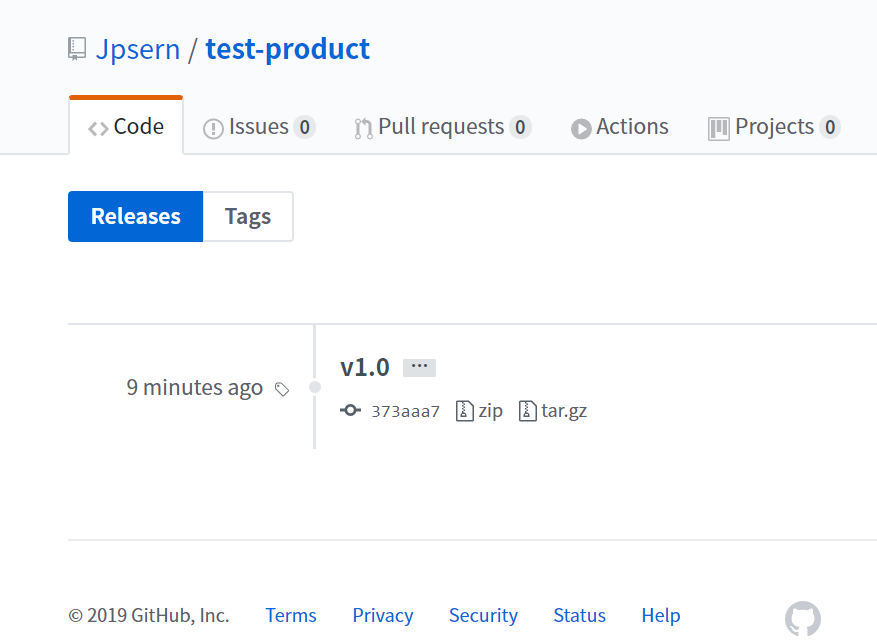This screenshot has width=877, height=640.
Task: Select the Releases view
Action: click(x=135, y=216)
